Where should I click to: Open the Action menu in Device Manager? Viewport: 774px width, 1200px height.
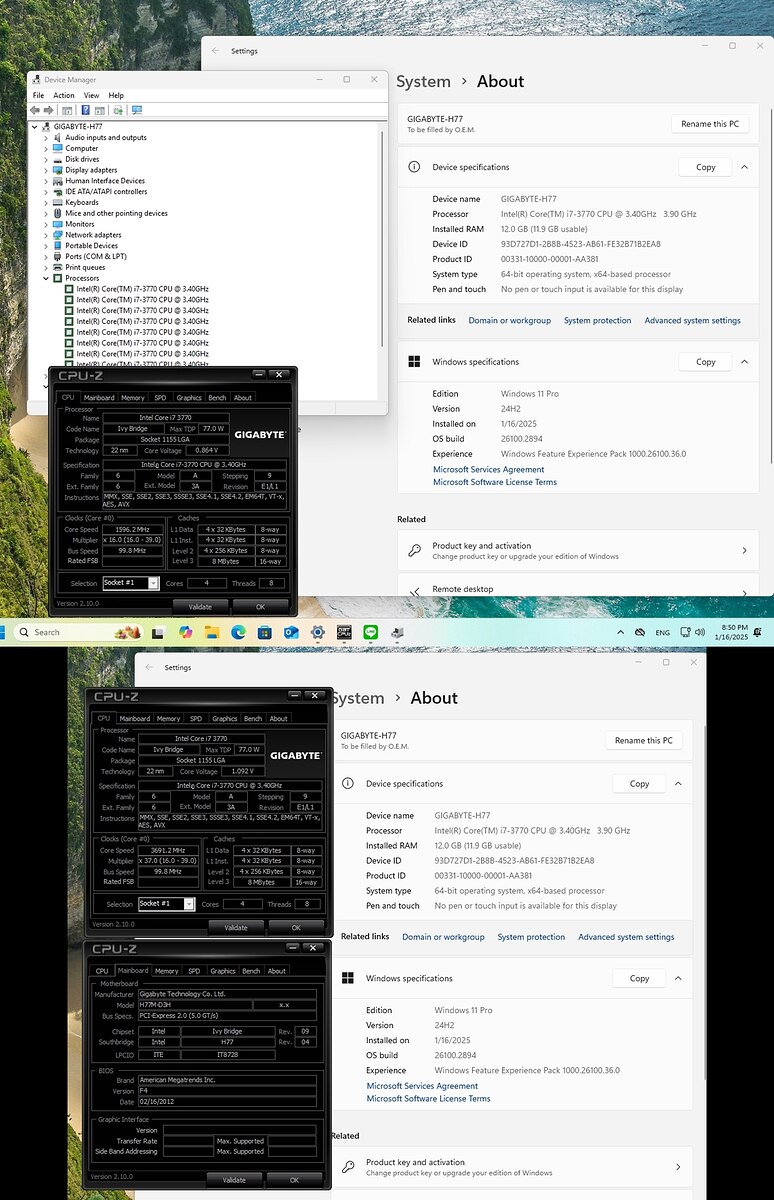(x=64, y=95)
